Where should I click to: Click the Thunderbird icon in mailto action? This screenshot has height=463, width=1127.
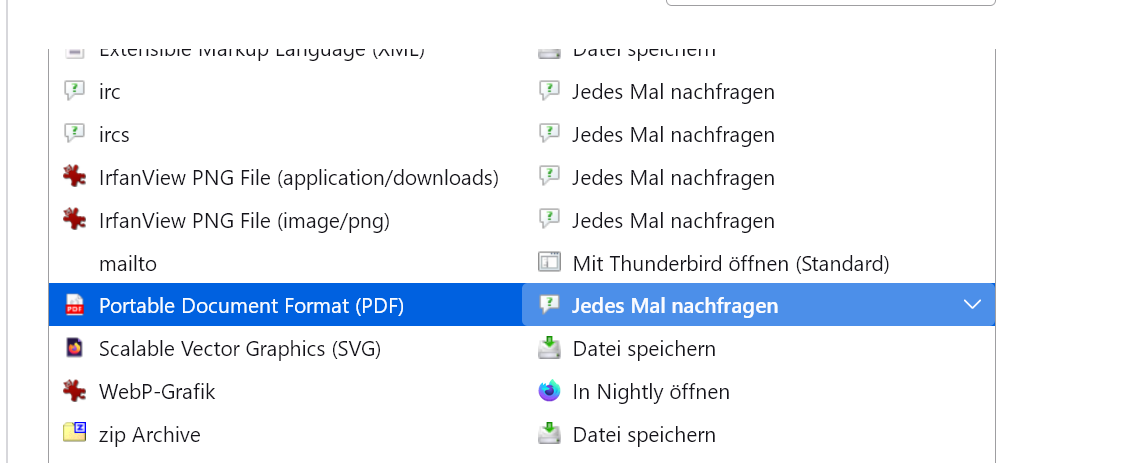point(549,263)
